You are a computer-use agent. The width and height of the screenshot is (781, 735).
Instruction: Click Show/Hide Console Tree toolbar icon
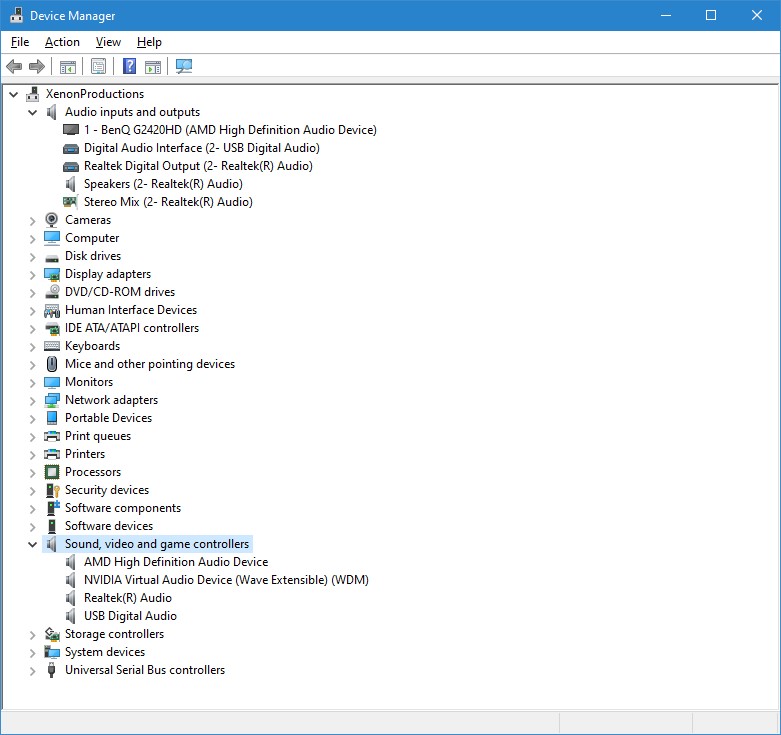pos(68,67)
